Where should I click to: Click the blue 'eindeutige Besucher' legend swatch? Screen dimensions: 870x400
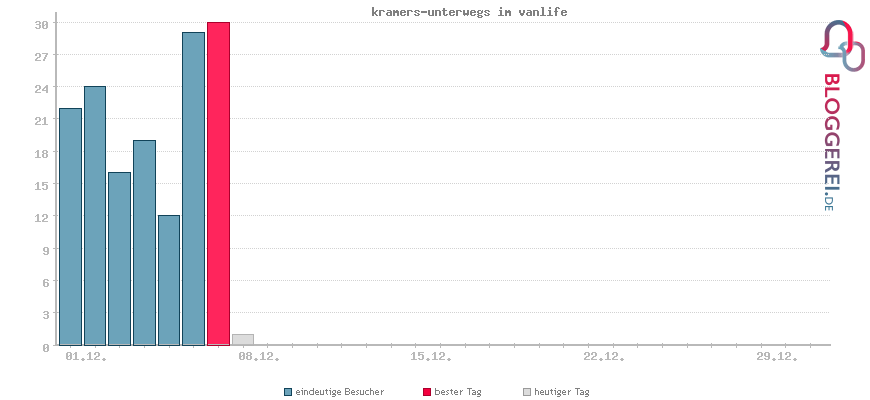tap(288, 392)
